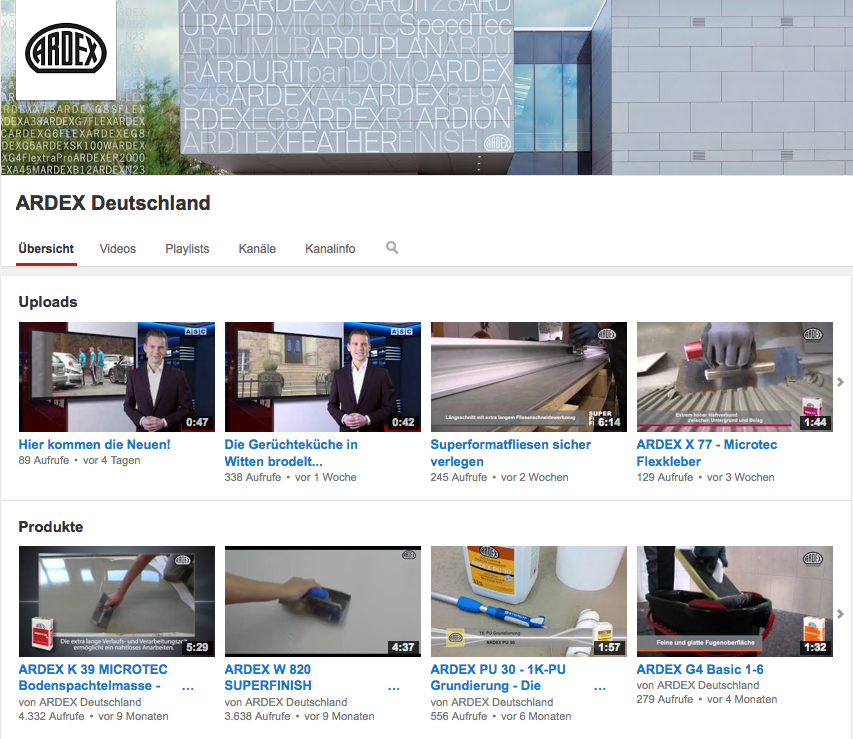Open the Playlists tab
Image resolution: width=853 pixels, height=739 pixels.
pyautogui.click(x=187, y=249)
